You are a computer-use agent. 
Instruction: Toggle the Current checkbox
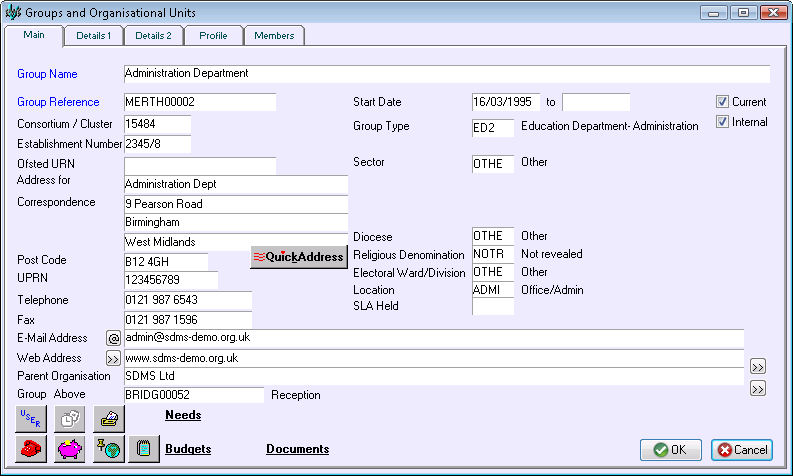[722, 102]
